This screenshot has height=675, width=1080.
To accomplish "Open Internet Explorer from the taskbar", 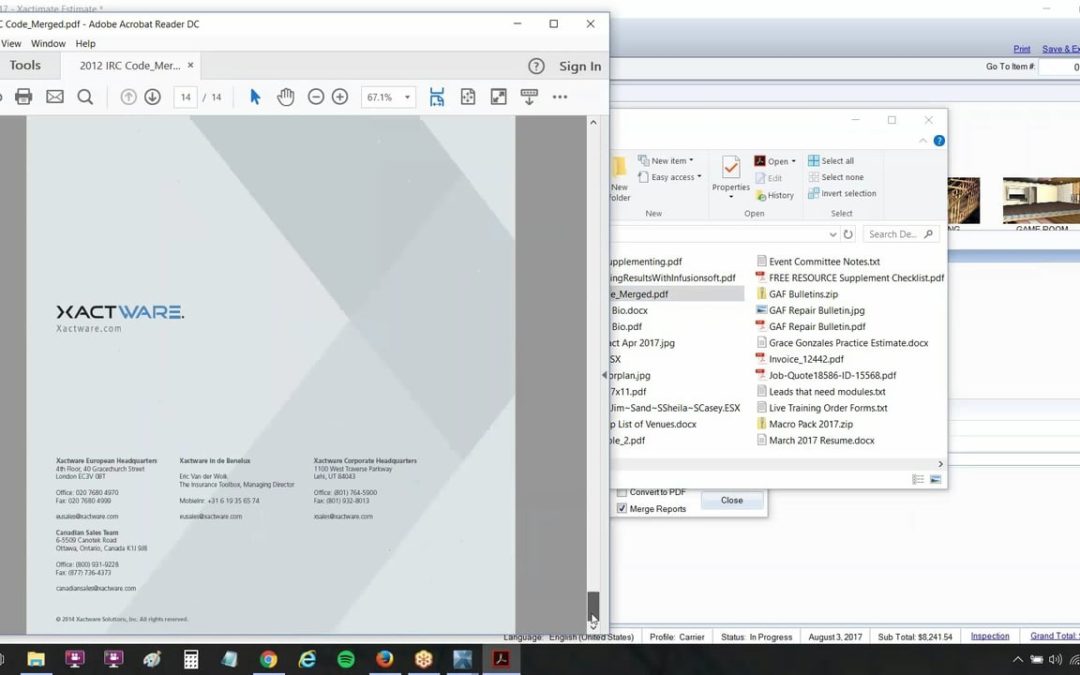I will pos(307,659).
